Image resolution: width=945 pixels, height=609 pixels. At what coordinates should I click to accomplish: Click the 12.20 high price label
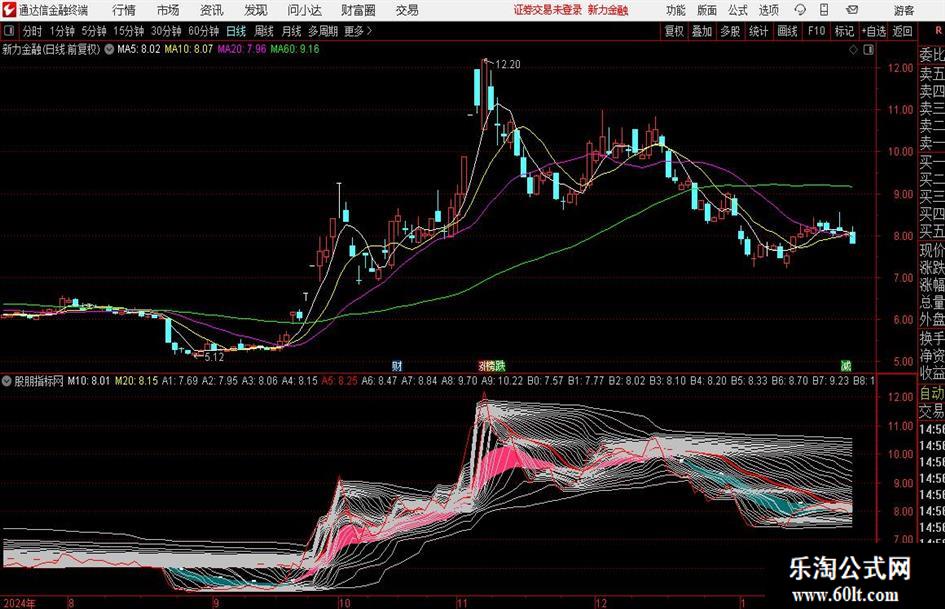point(508,65)
